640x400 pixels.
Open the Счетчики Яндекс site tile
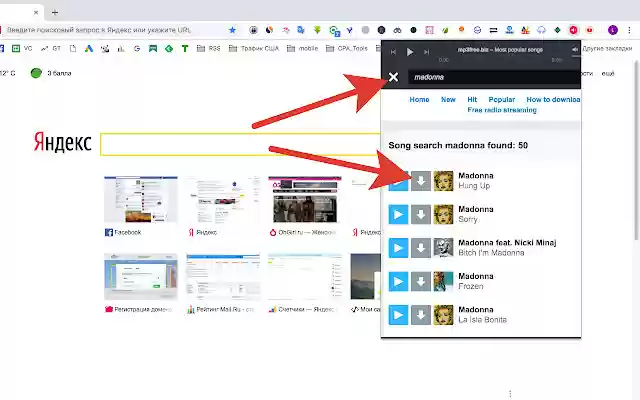click(x=305, y=283)
